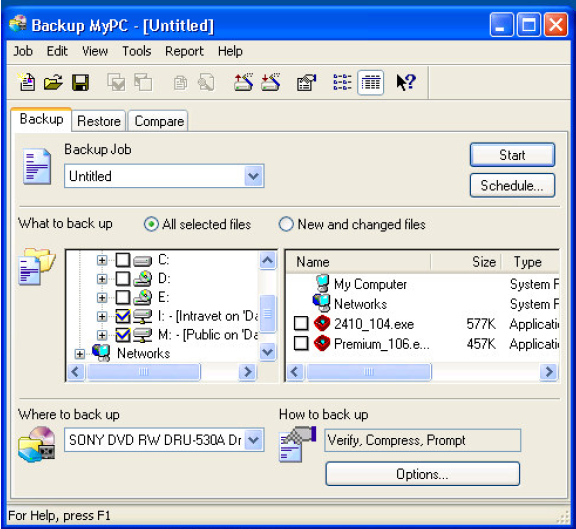
Task: Open the backup destination device dropdown
Action: (x=254, y=439)
